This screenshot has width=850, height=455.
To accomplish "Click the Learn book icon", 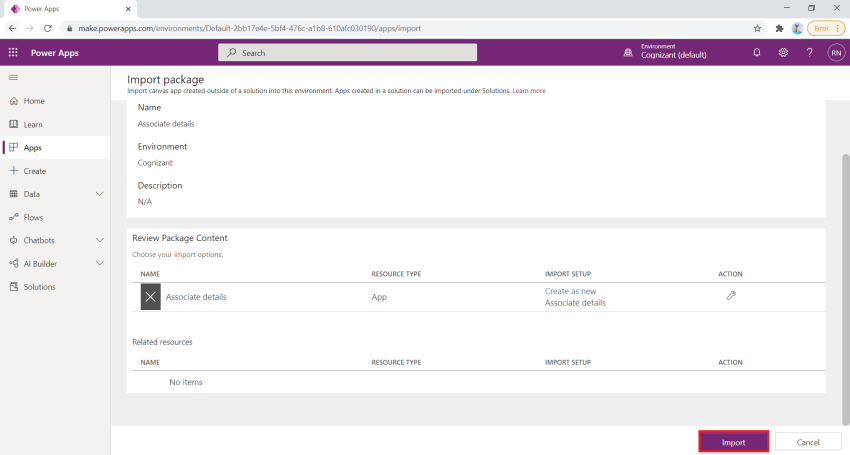I will point(14,124).
